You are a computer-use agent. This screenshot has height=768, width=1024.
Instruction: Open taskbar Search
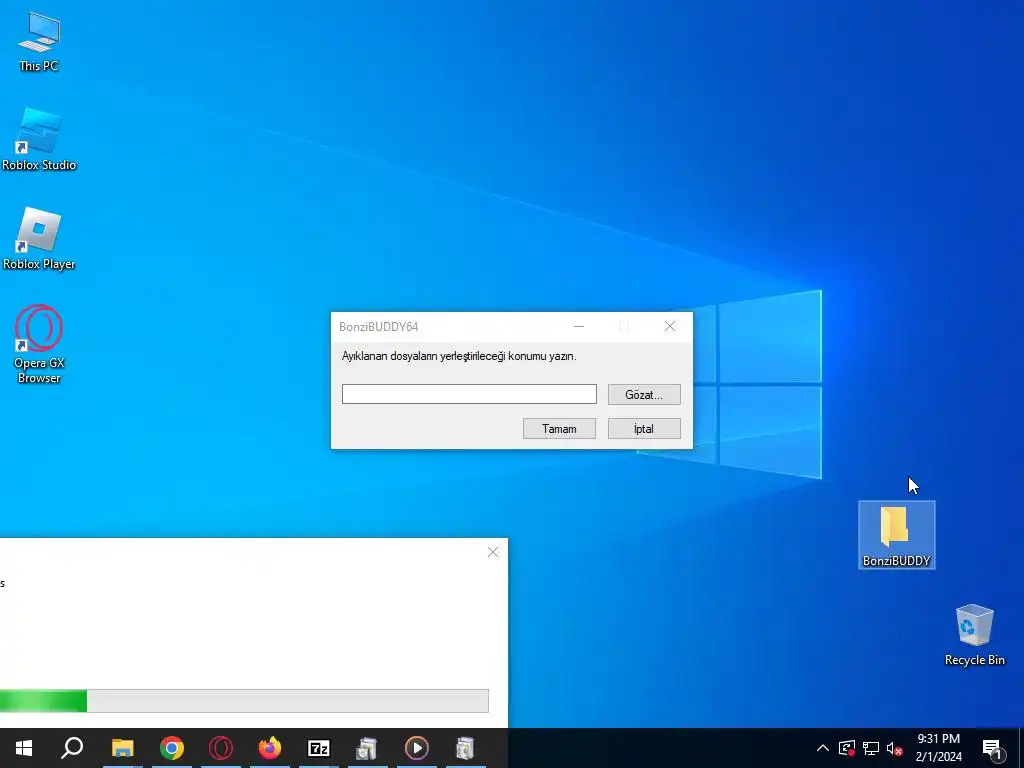tap(72, 748)
